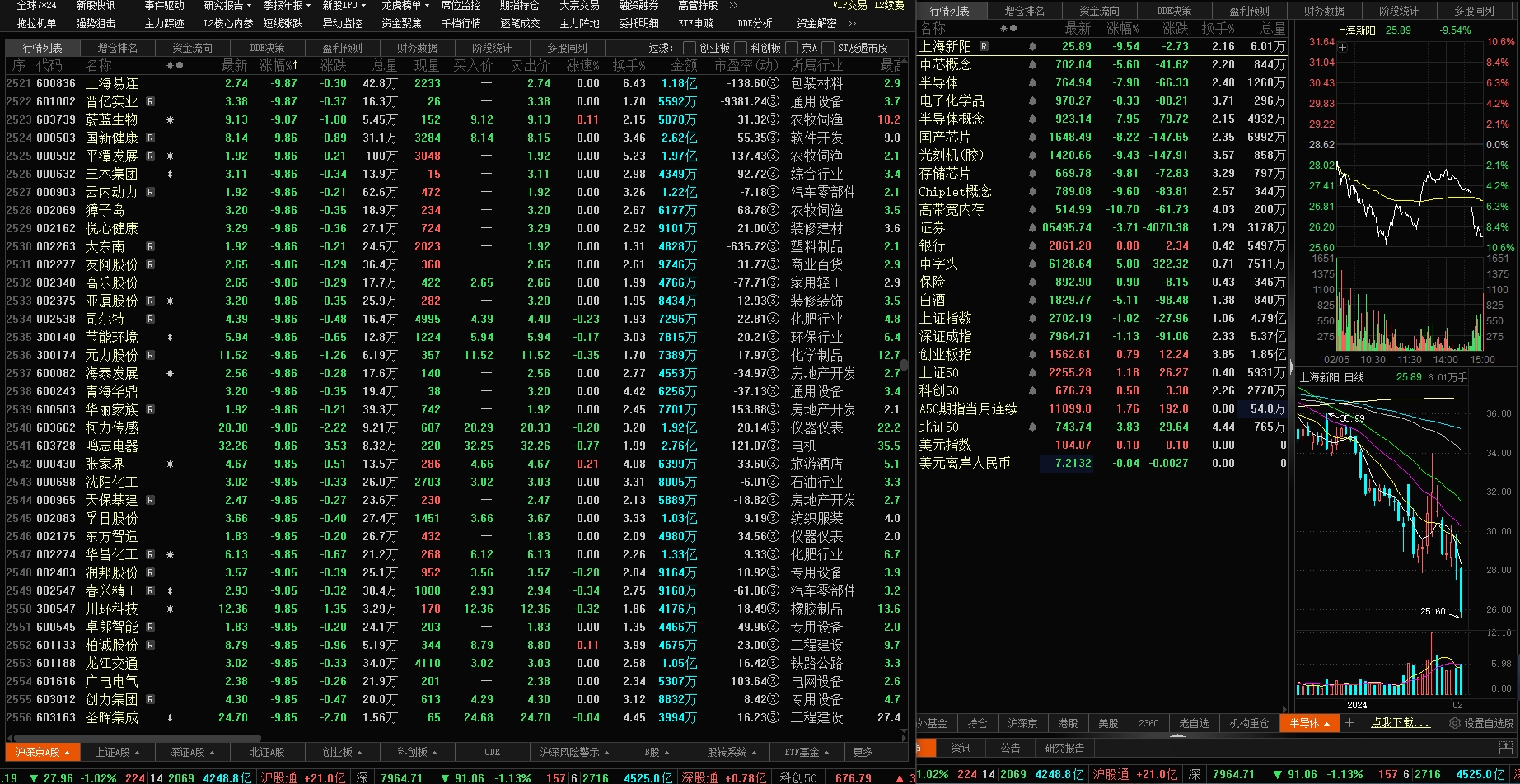Image resolution: width=1520 pixels, height=784 pixels.
Task: Click the alert bell for 证券 row
Action: (1032, 228)
